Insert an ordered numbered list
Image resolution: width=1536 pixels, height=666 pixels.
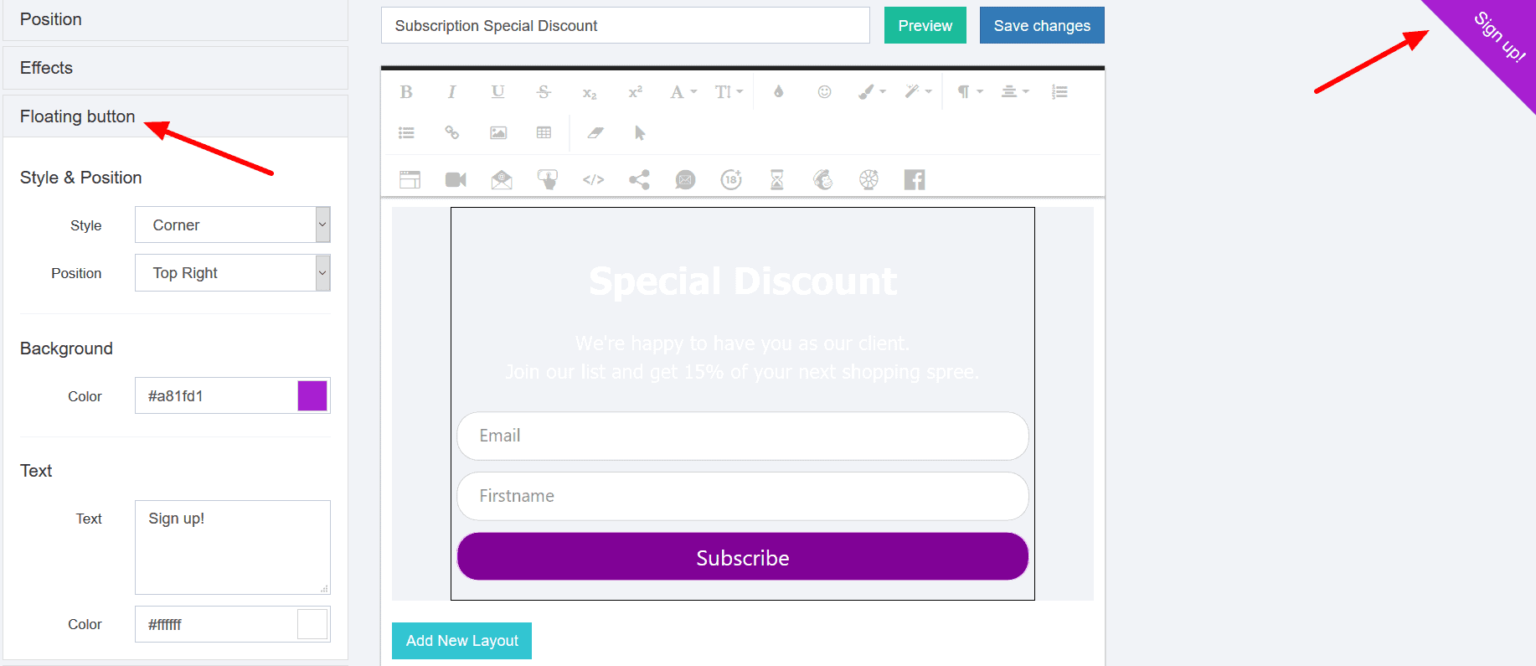coord(1060,92)
